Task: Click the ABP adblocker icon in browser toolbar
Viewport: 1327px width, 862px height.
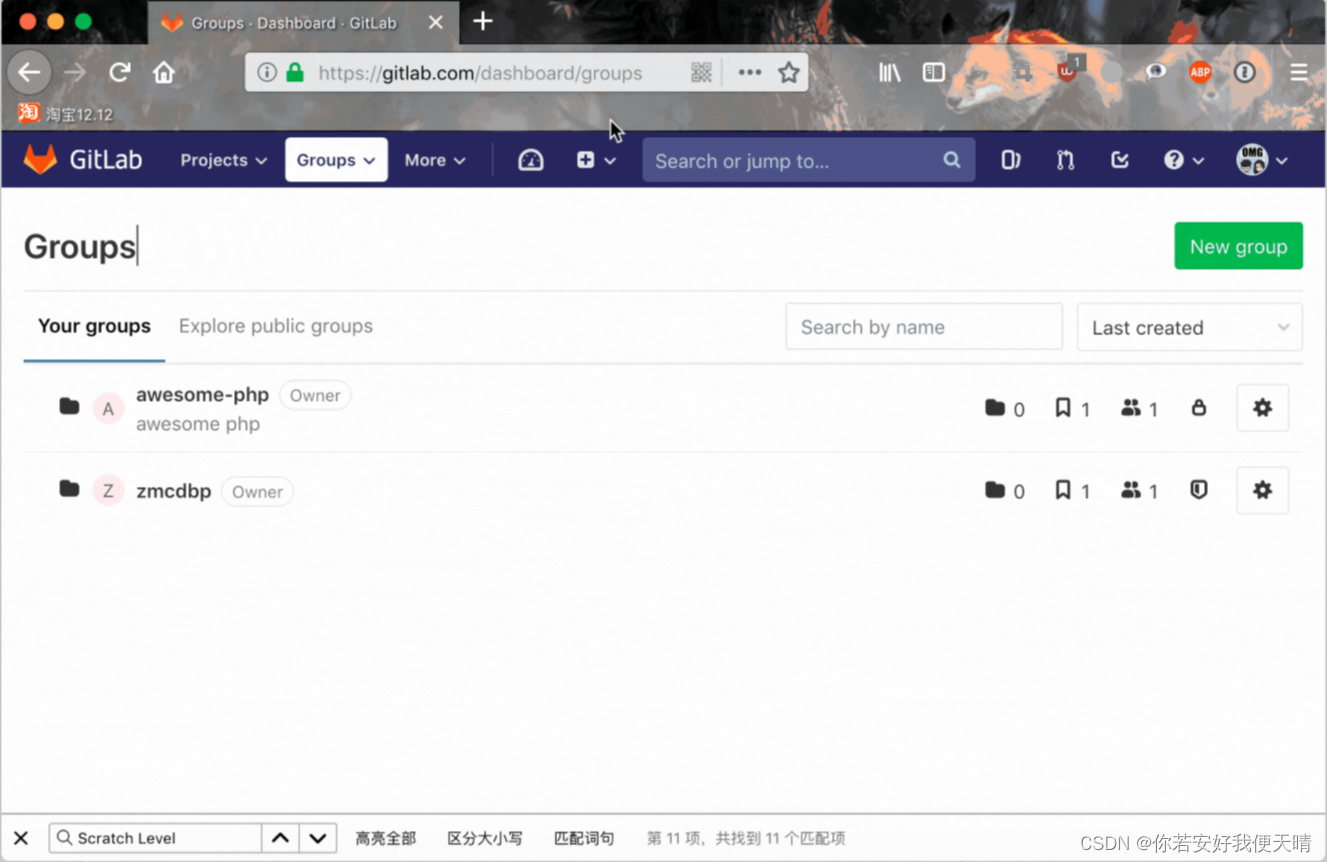Action: [1199, 72]
